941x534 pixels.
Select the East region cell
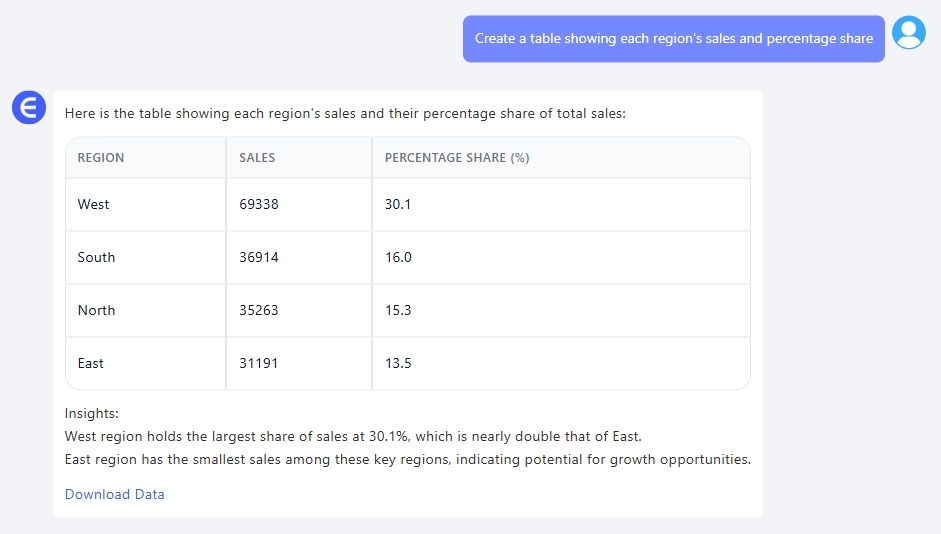pyautogui.click(x=90, y=363)
